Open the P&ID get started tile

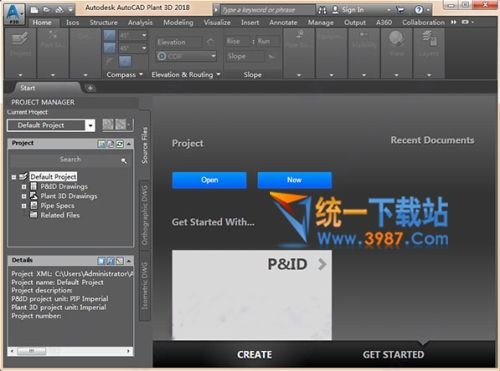[x=252, y=295]
